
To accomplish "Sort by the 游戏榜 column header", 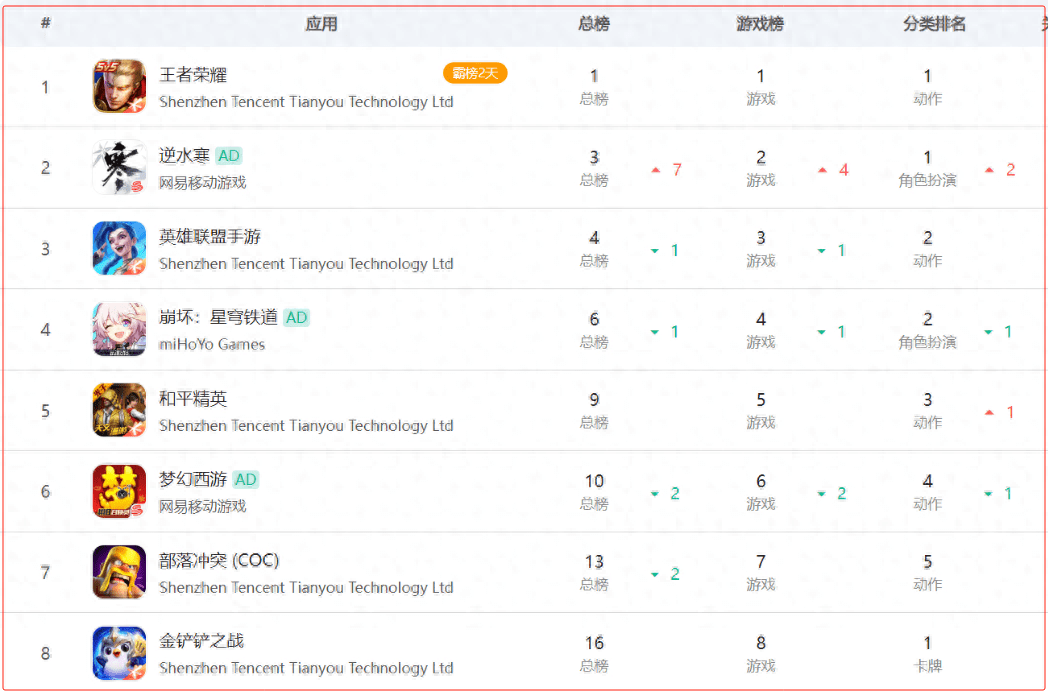I will (x=760, y=24).
